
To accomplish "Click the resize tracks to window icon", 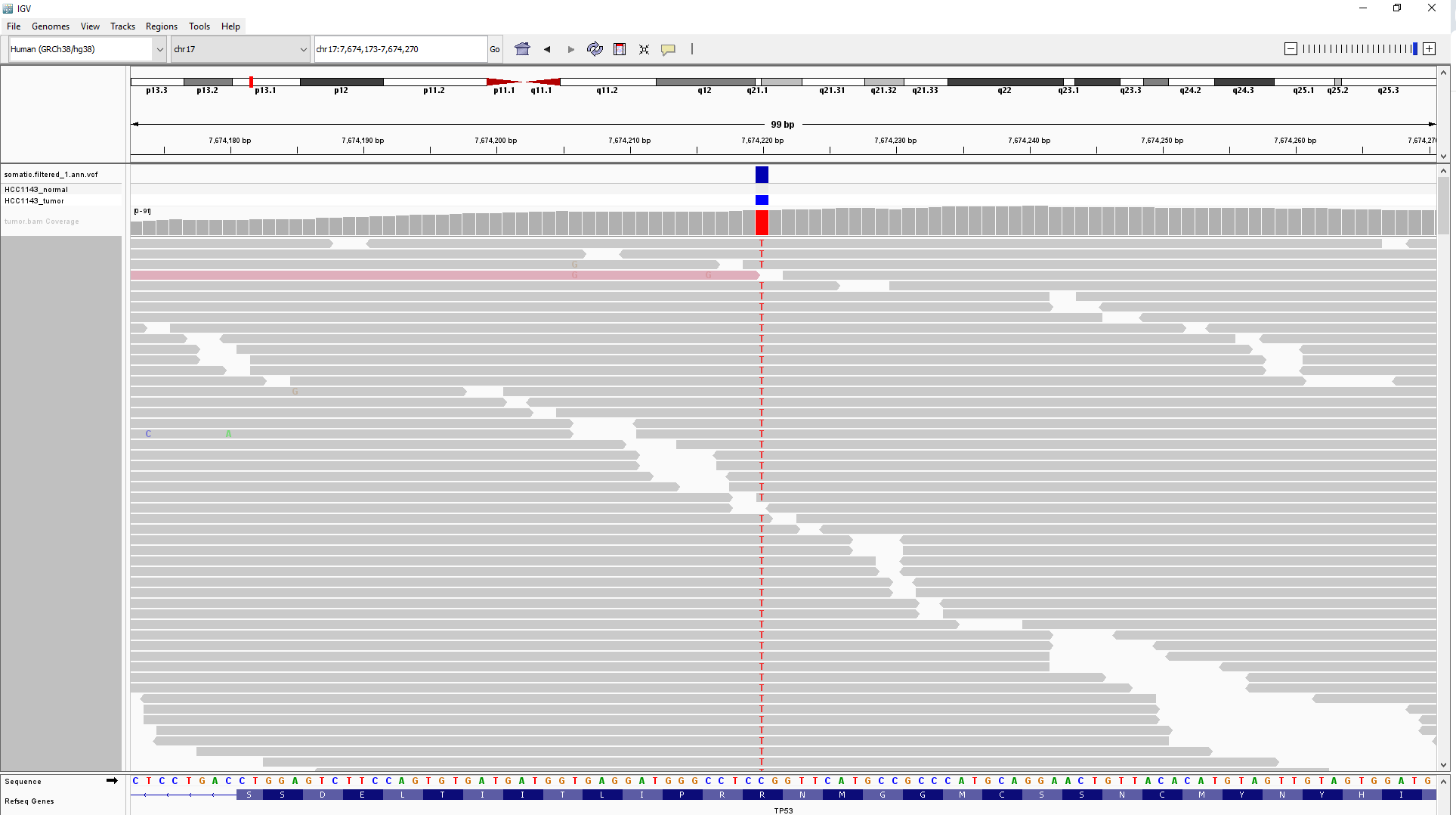I will pyautogui.click(x=643, y=48).
